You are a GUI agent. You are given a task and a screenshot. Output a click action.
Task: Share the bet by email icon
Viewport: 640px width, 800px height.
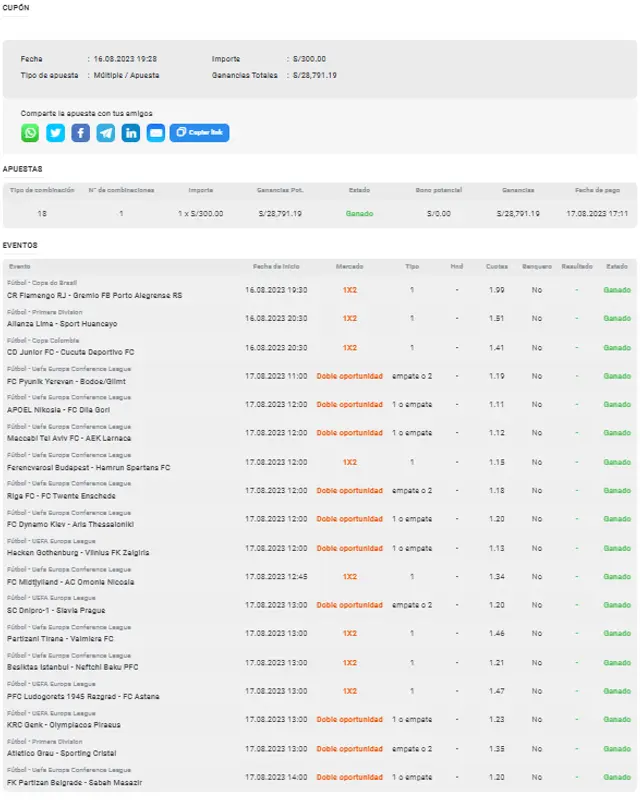[156, 133]
